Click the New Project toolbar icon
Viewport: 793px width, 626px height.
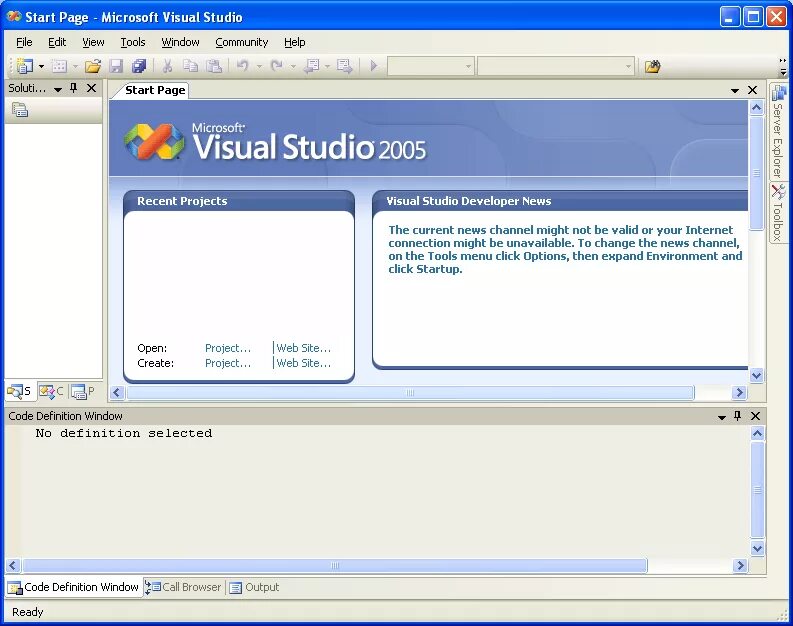click(24, 66)
